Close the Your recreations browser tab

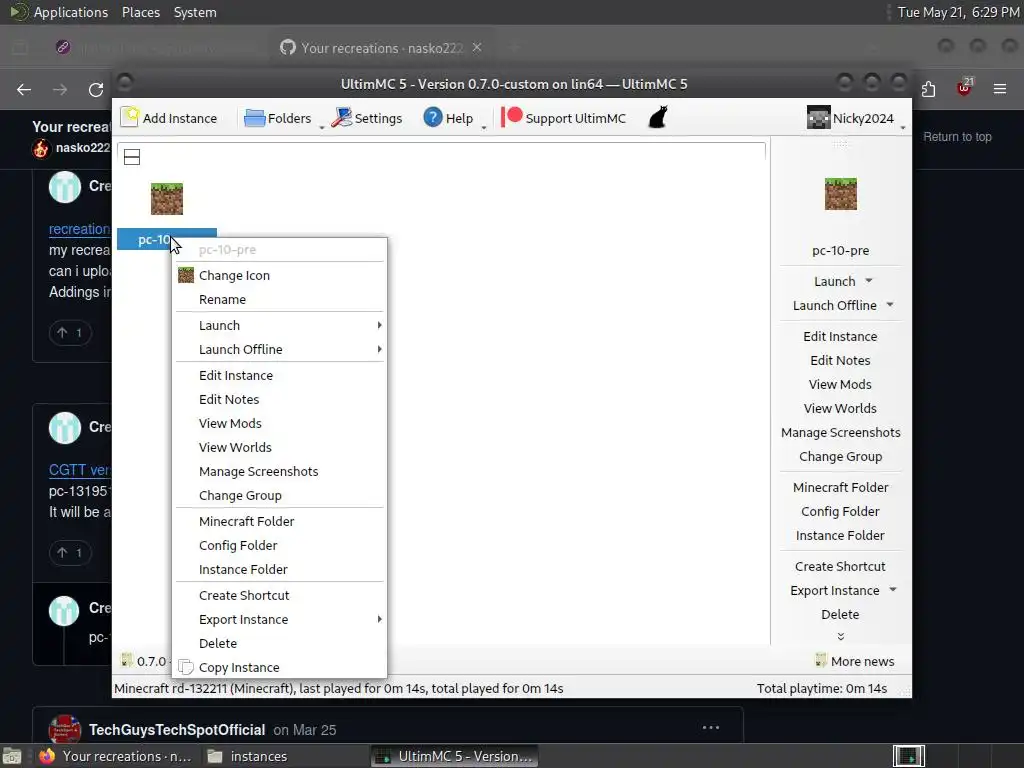[477, 48]
